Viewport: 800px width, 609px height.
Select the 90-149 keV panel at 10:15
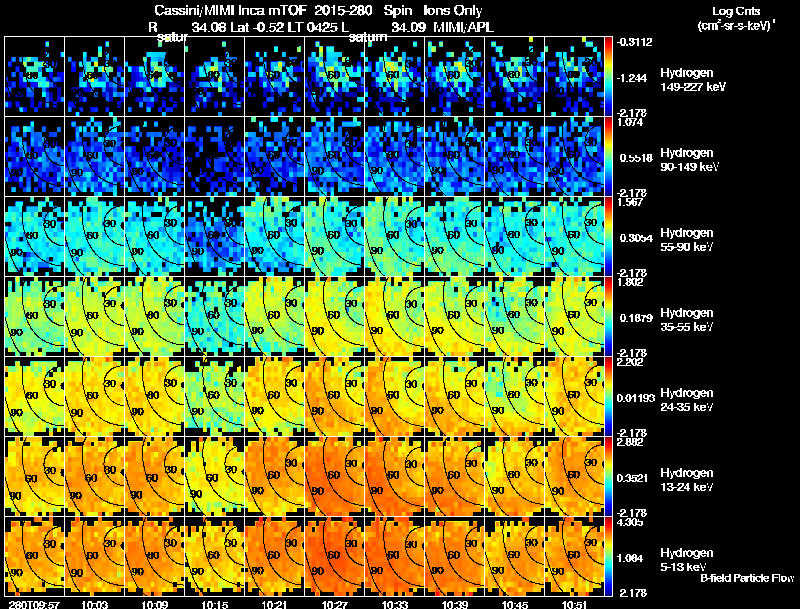coord(214,157)
